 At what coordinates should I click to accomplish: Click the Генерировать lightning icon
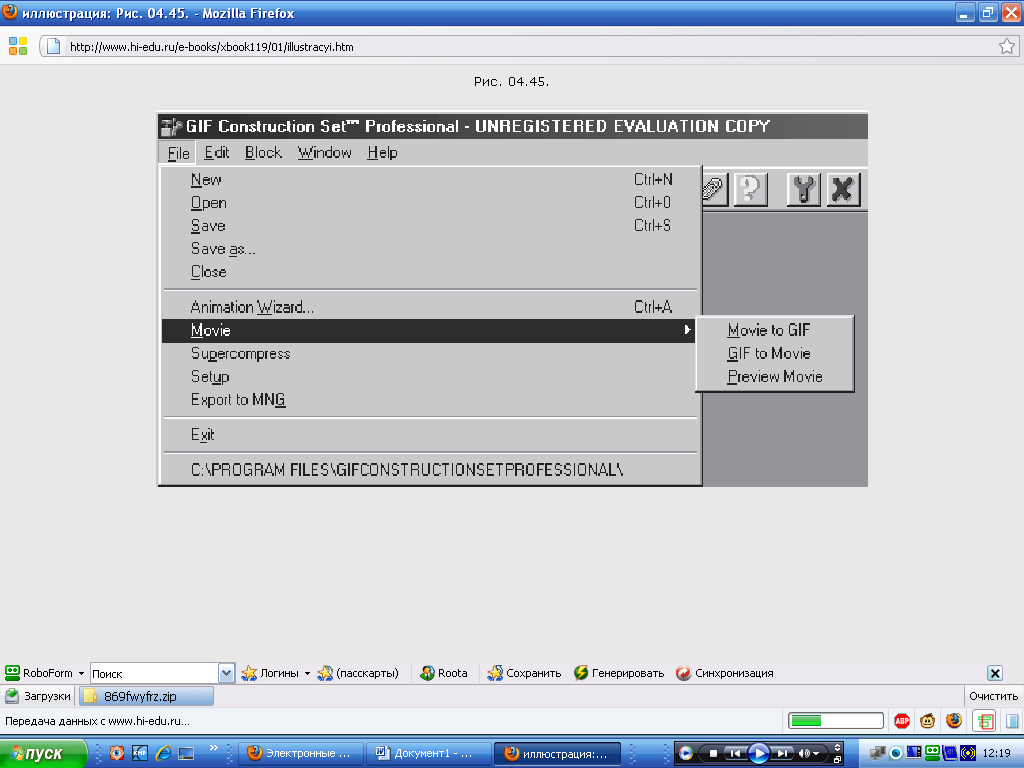(x=581, y=673)
